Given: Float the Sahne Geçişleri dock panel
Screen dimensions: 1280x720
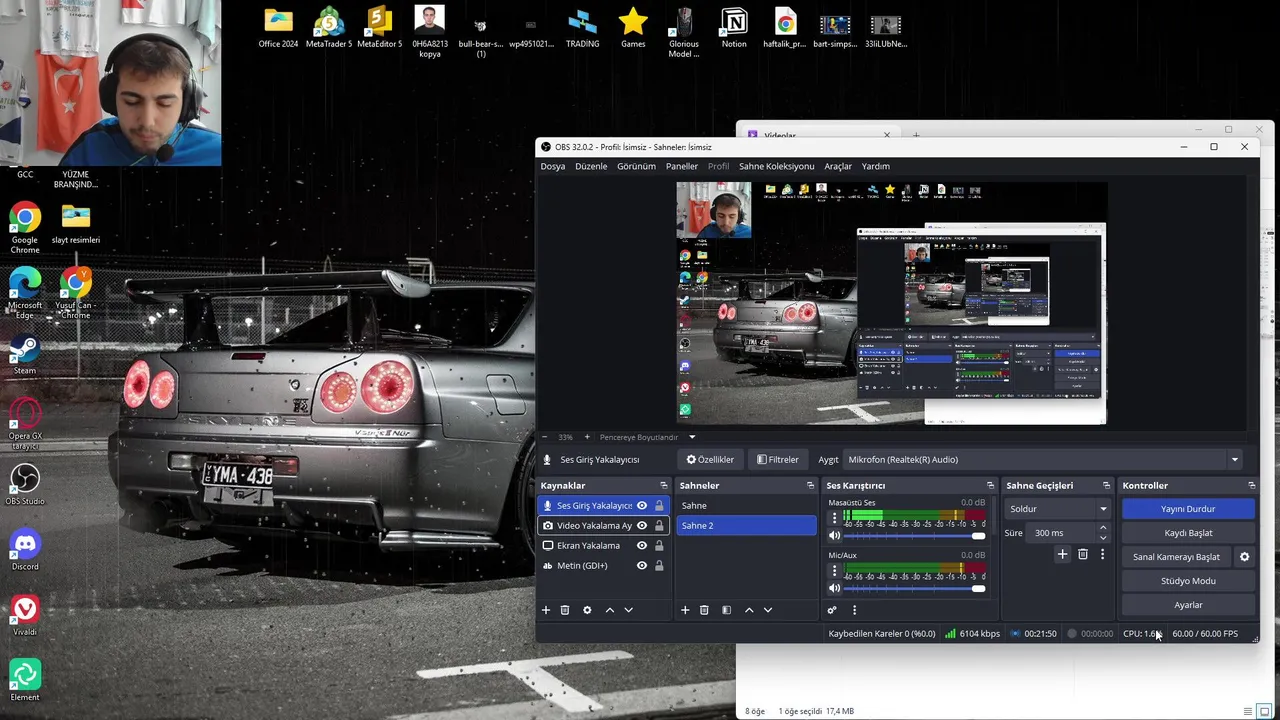Looking at the screenshot, I should (x=1106, y=486).
